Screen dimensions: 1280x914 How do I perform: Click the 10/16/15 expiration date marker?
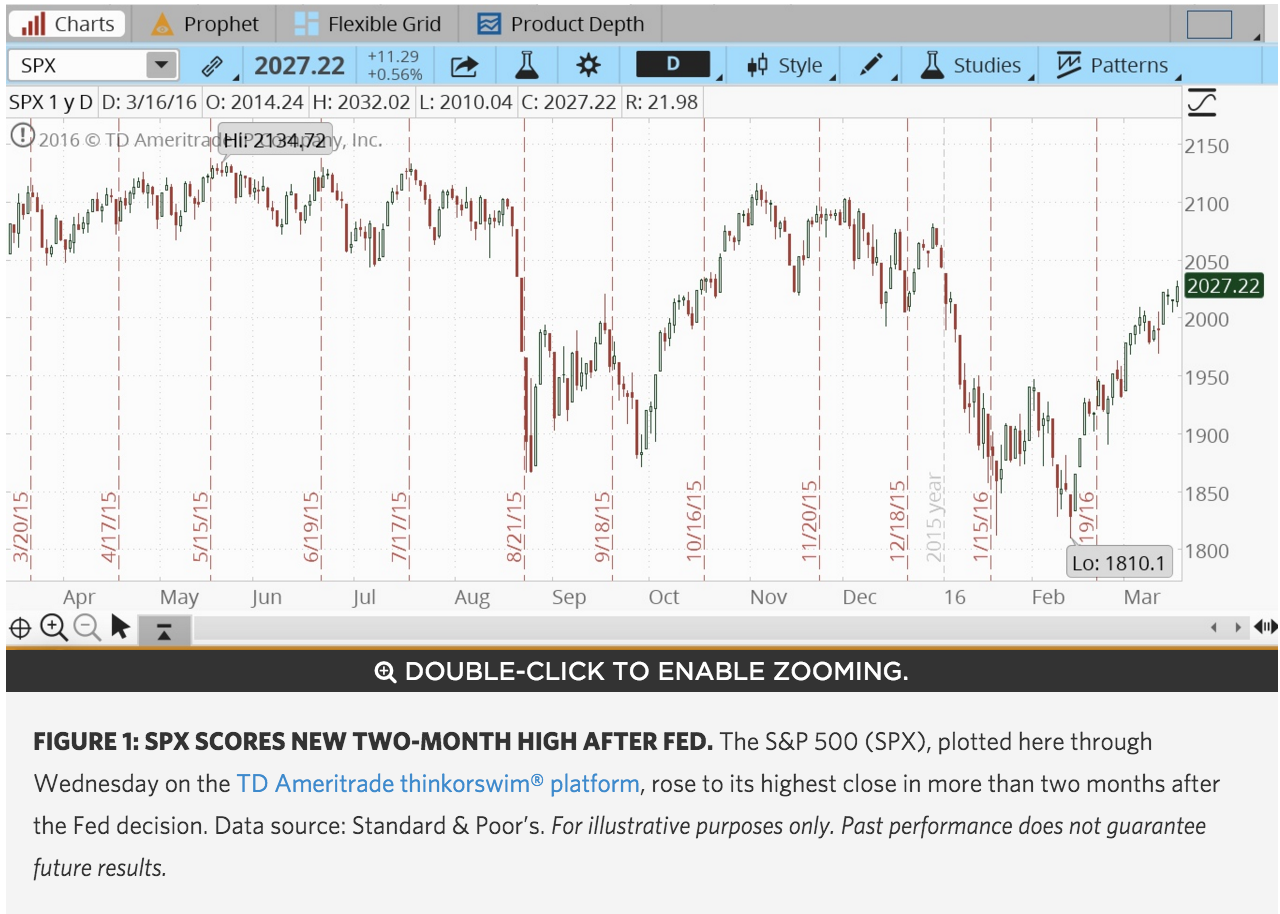[693, 520]
